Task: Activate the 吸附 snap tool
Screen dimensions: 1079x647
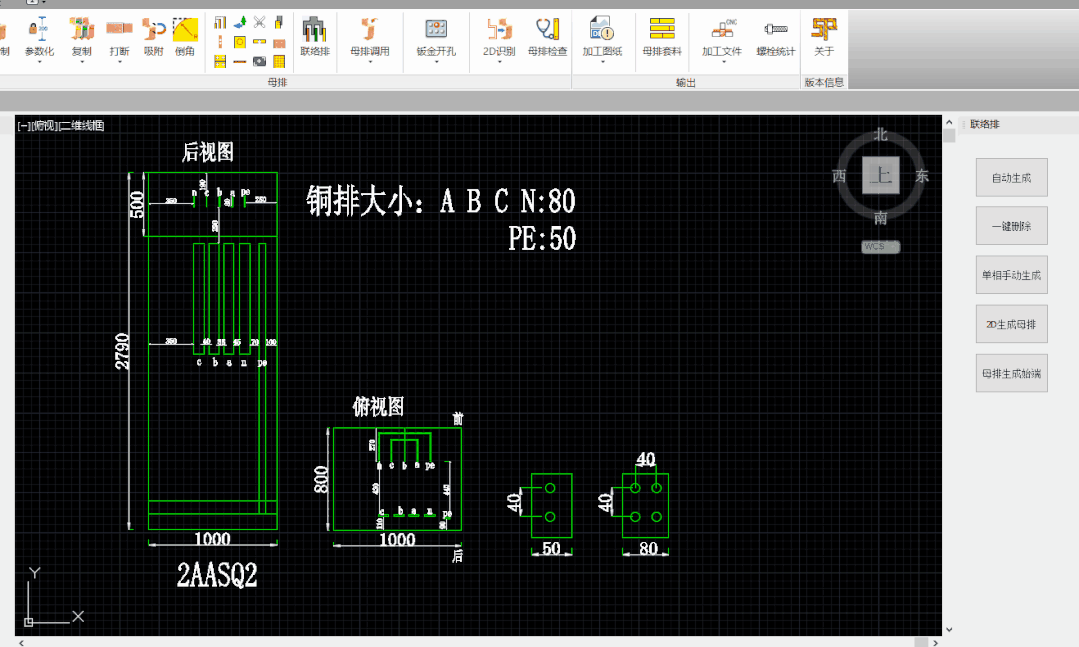Action: tap(153, 36)
